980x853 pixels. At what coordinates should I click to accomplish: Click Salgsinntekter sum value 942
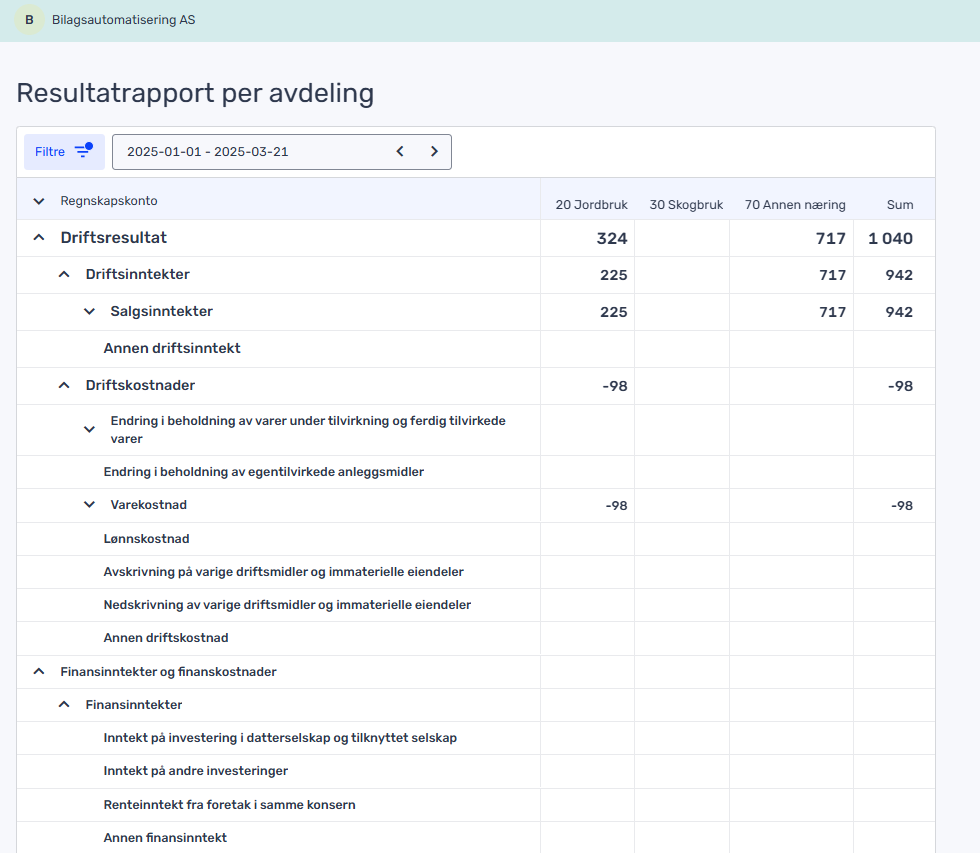[899, 312]
